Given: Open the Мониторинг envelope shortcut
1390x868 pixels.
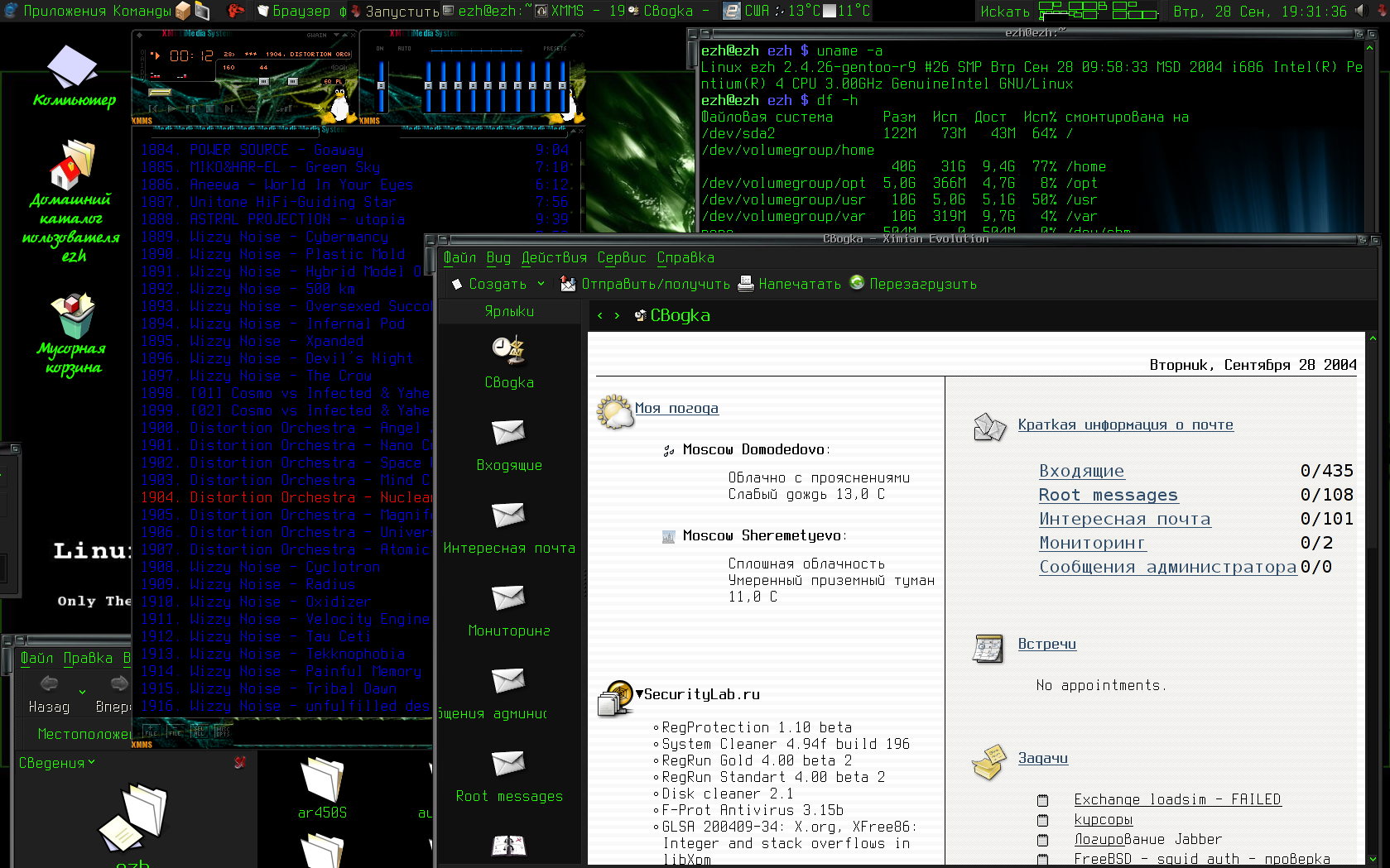Looking at the screenshot, I should tap(508, 597).
